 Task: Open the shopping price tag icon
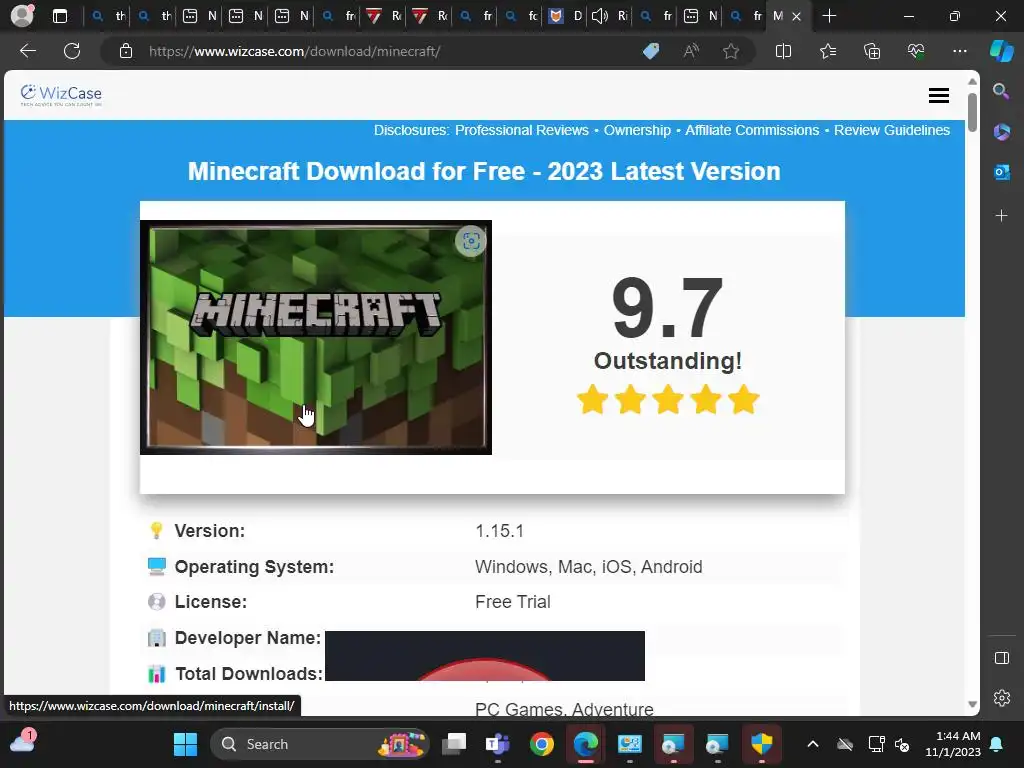(x=651, y=51)
